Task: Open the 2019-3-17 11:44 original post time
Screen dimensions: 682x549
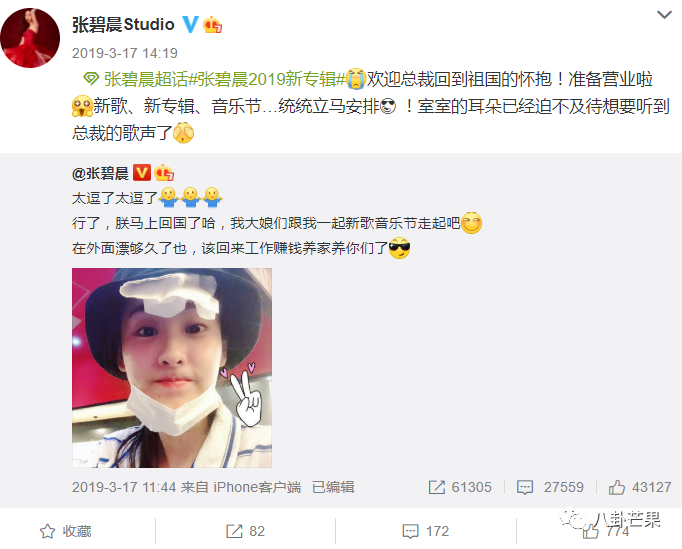Action: pos(124,487)
